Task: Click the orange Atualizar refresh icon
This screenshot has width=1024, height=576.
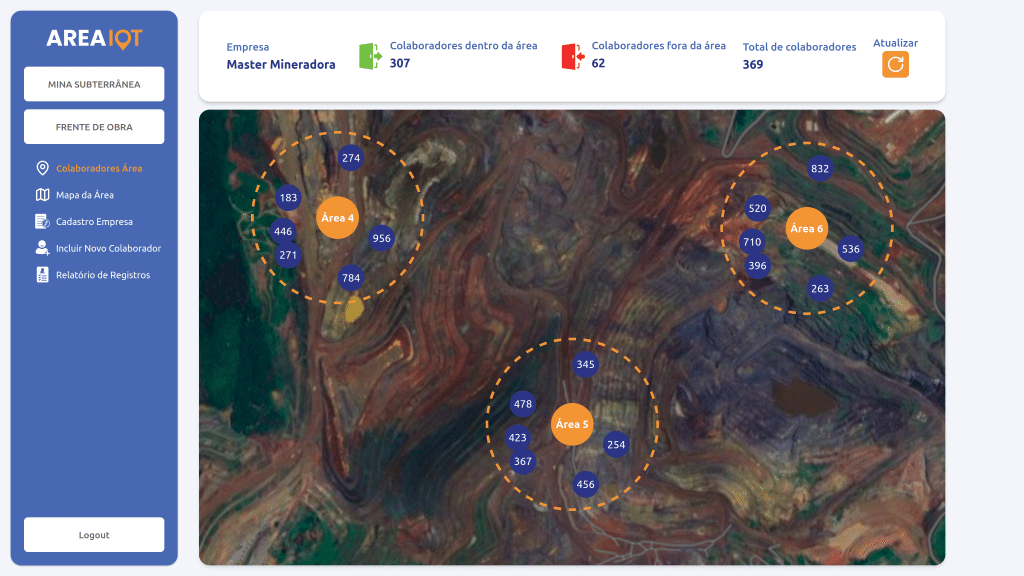Action: [895, 65]
